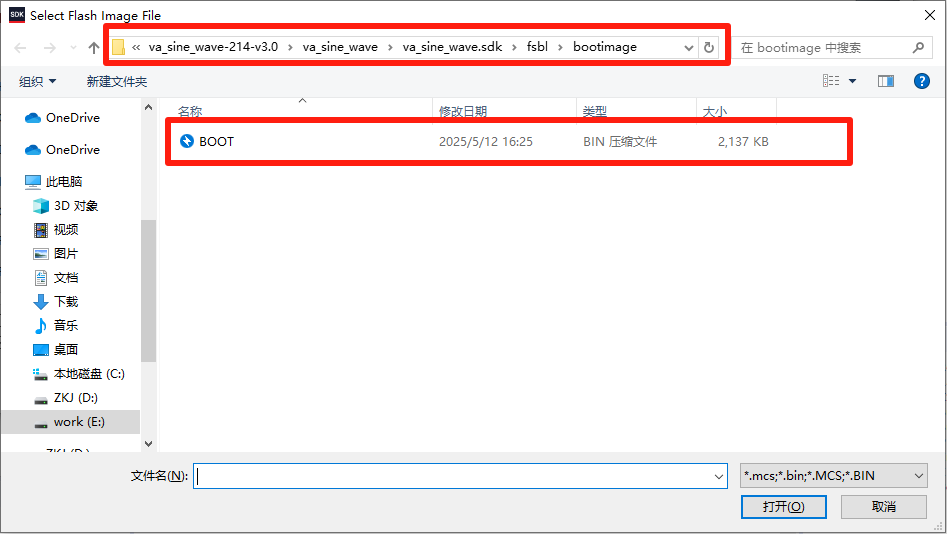The width and height of the screenshot is (947, 534).
Task: Change the view layout icon
Action: pos(831,81)
